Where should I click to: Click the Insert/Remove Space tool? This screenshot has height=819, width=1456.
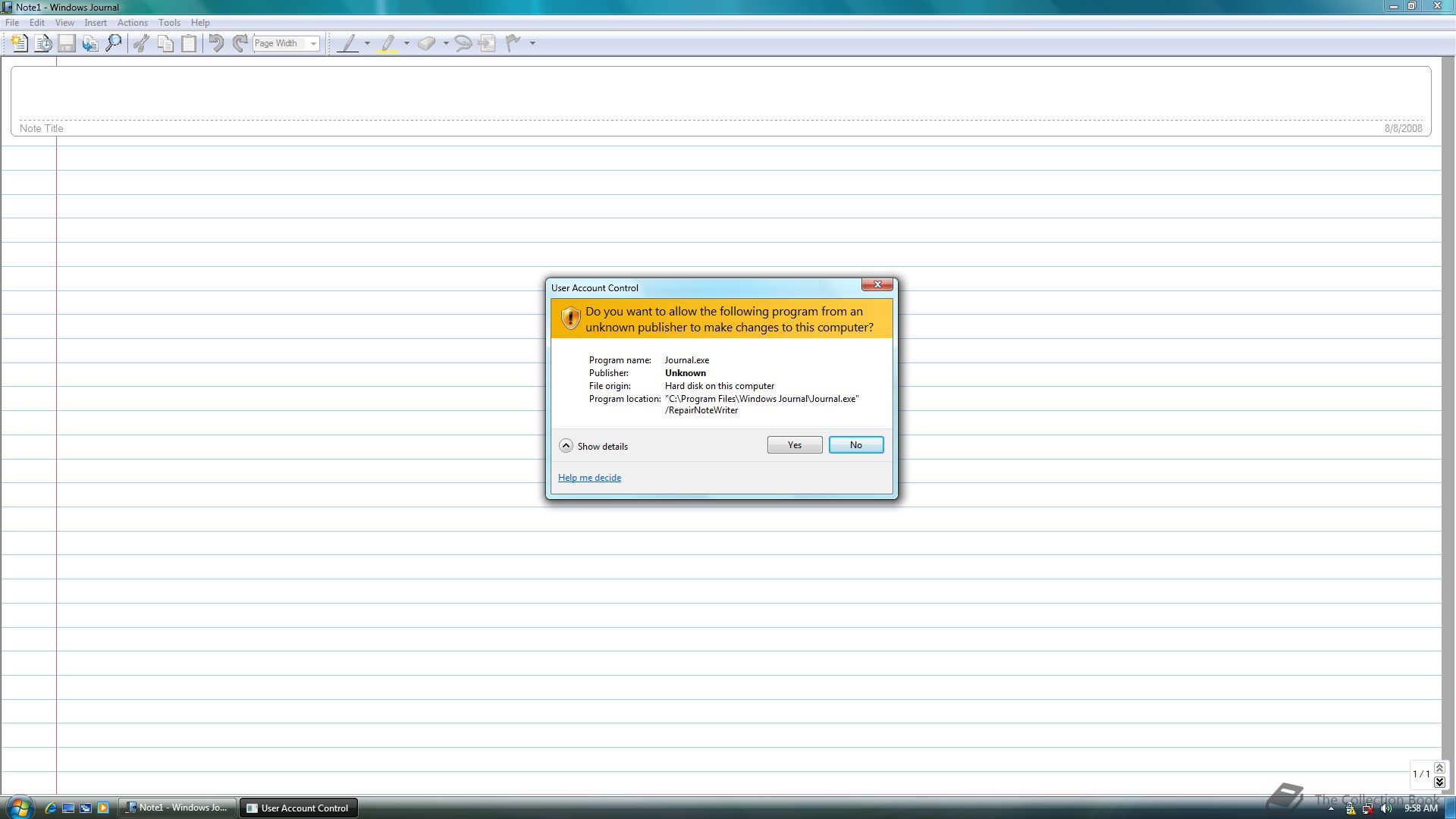[x=487, y=43]
